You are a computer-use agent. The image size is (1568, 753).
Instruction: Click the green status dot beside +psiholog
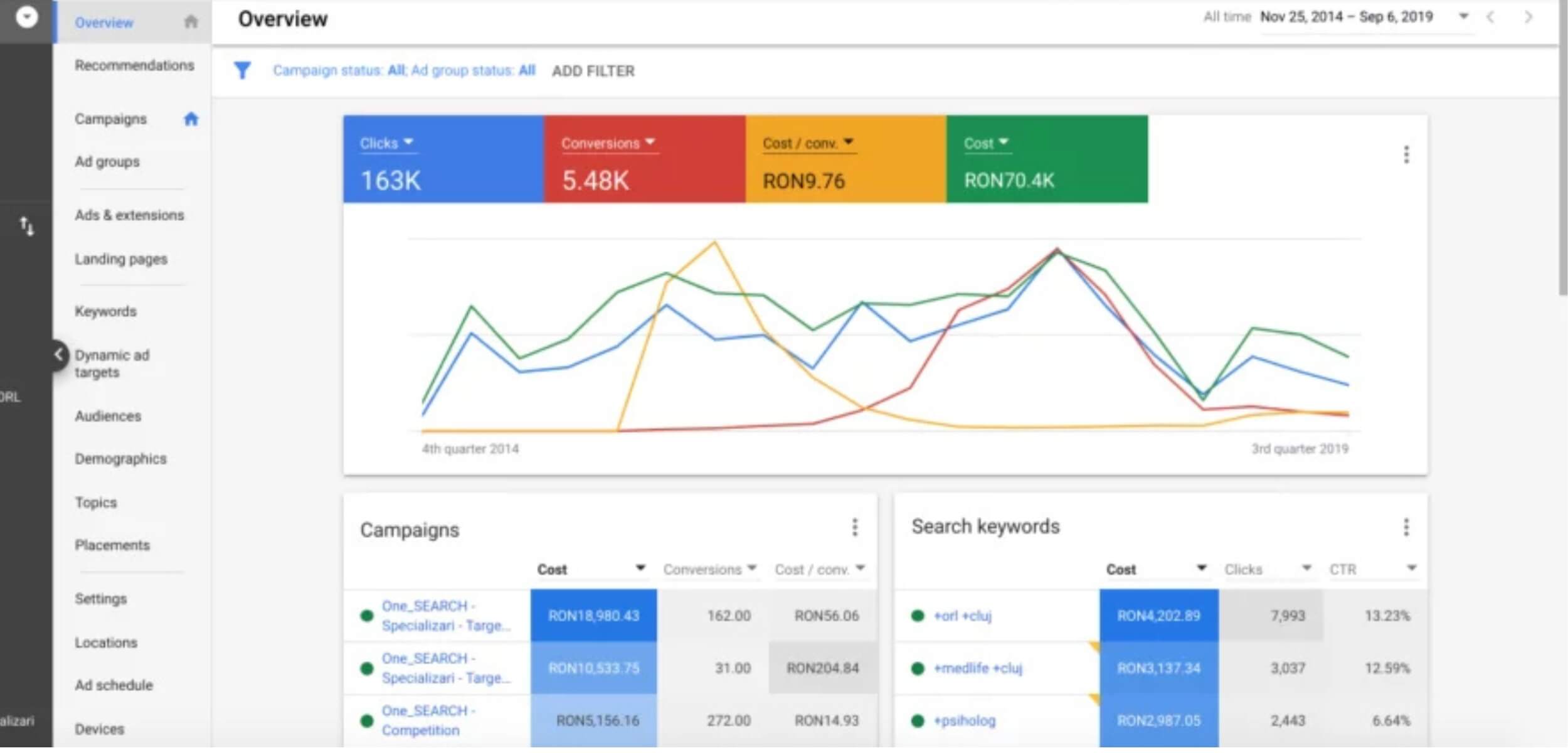917,722
